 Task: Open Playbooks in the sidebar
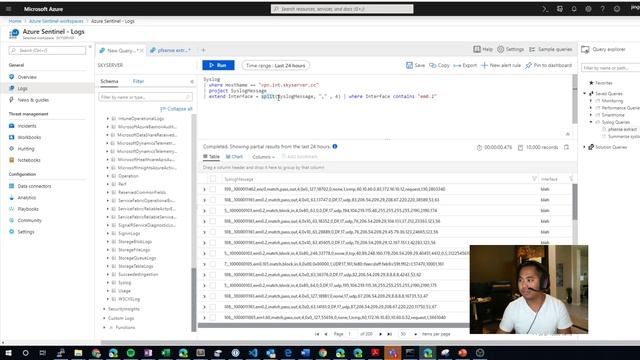point(28,209)
